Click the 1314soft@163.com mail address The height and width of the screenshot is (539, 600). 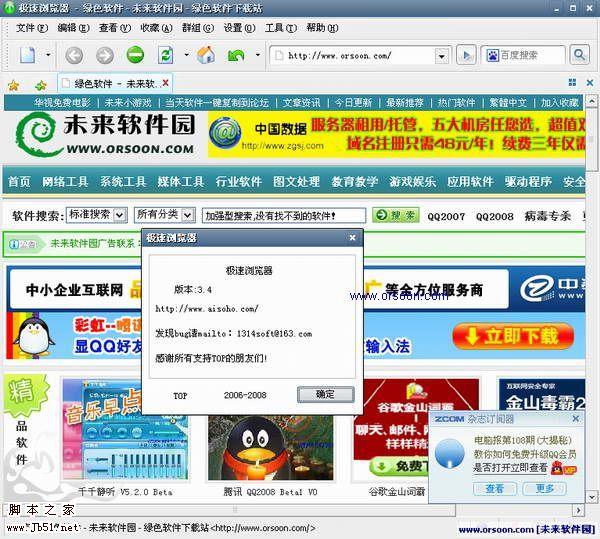click(274, 333)
